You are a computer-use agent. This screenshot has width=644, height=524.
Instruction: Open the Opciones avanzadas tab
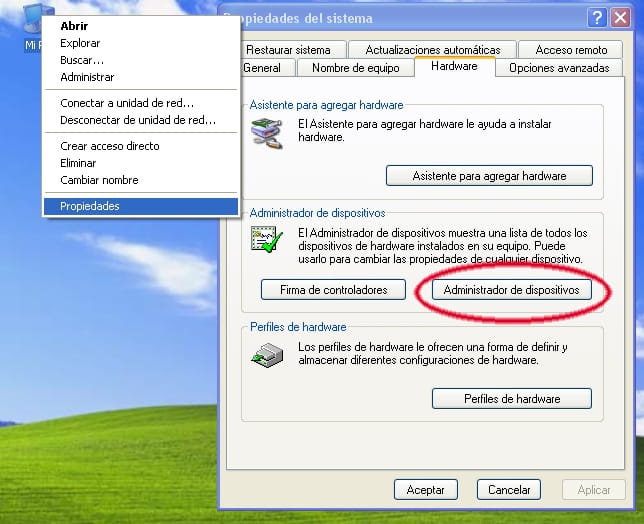[x=559, y=68]
